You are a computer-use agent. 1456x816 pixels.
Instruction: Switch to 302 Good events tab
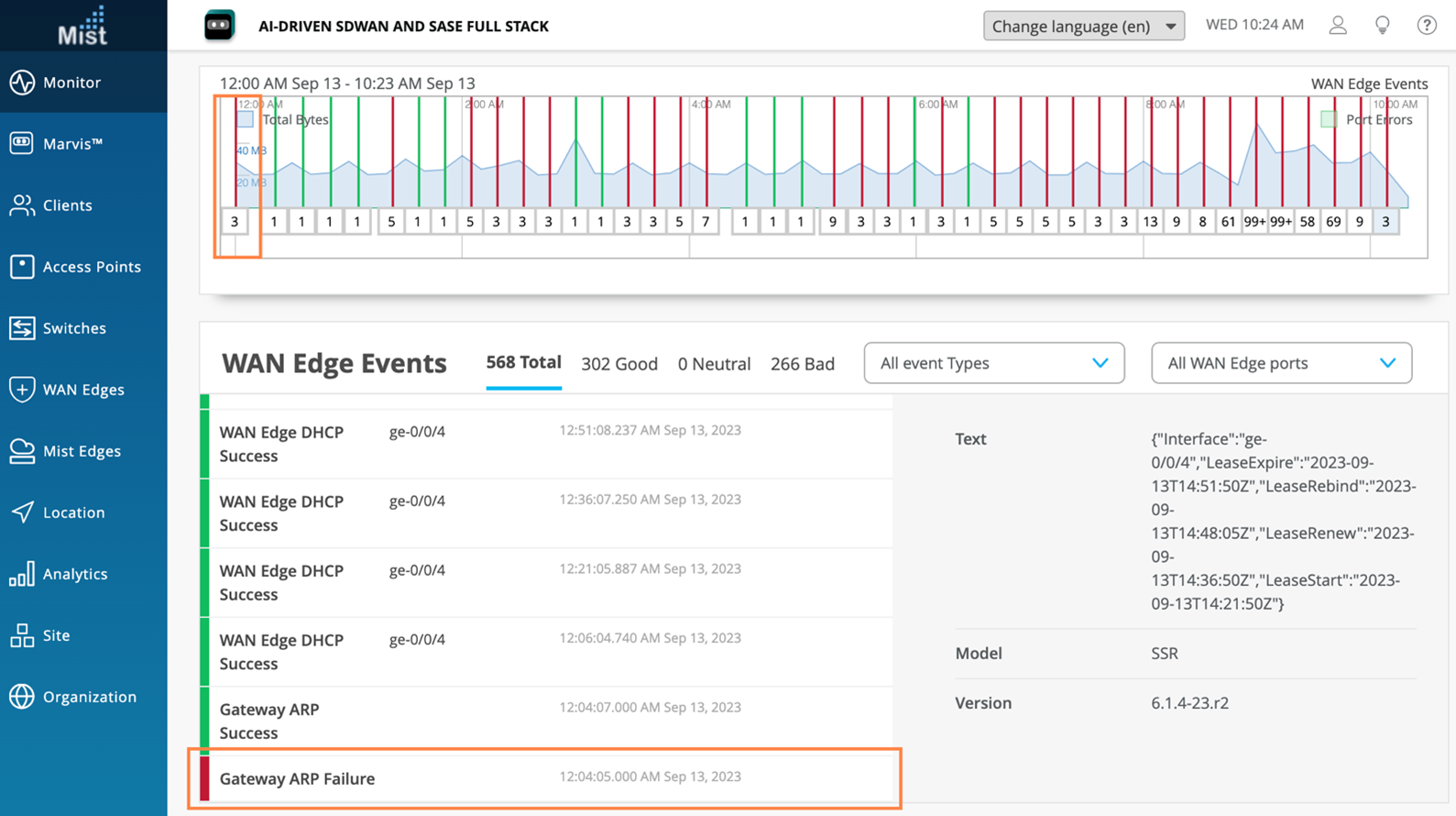[619, 364]
